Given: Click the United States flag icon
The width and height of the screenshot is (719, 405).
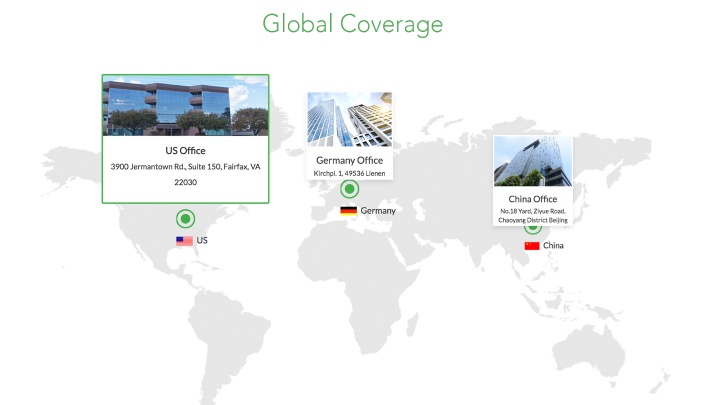Looking at the screenshot, I should pyautogui.click(x=184, y=241).
